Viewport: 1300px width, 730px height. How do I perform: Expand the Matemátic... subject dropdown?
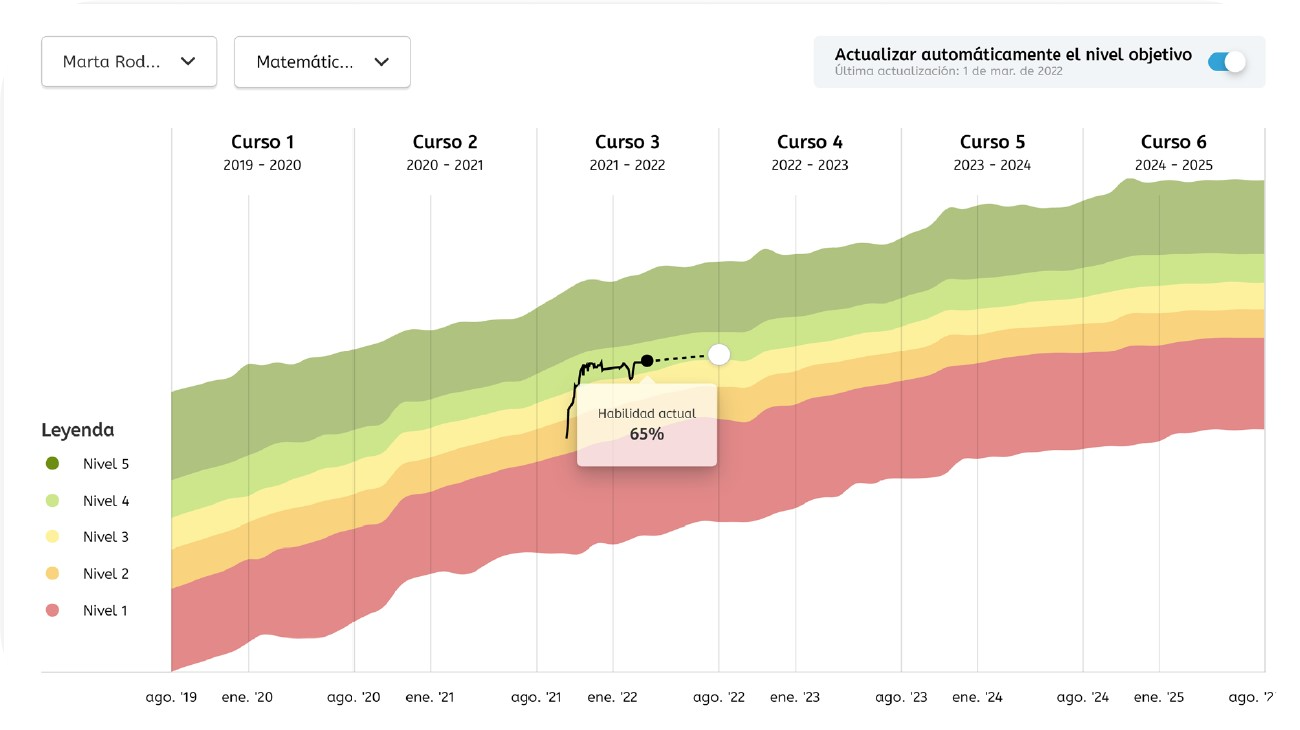[x=321, y=61]
